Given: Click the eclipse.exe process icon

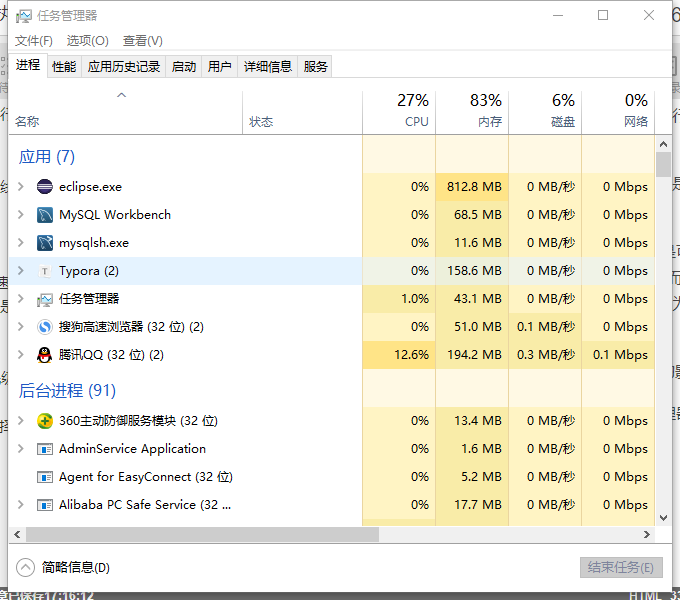Looking at the screenshot, I should point(45,187).
